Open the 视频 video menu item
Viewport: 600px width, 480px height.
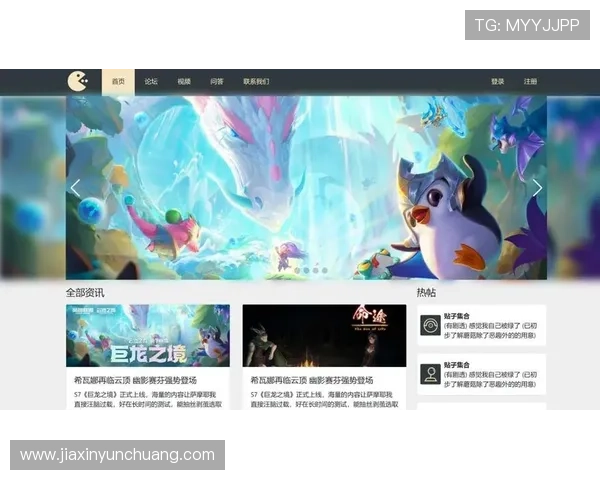click(x=184, y=81)
